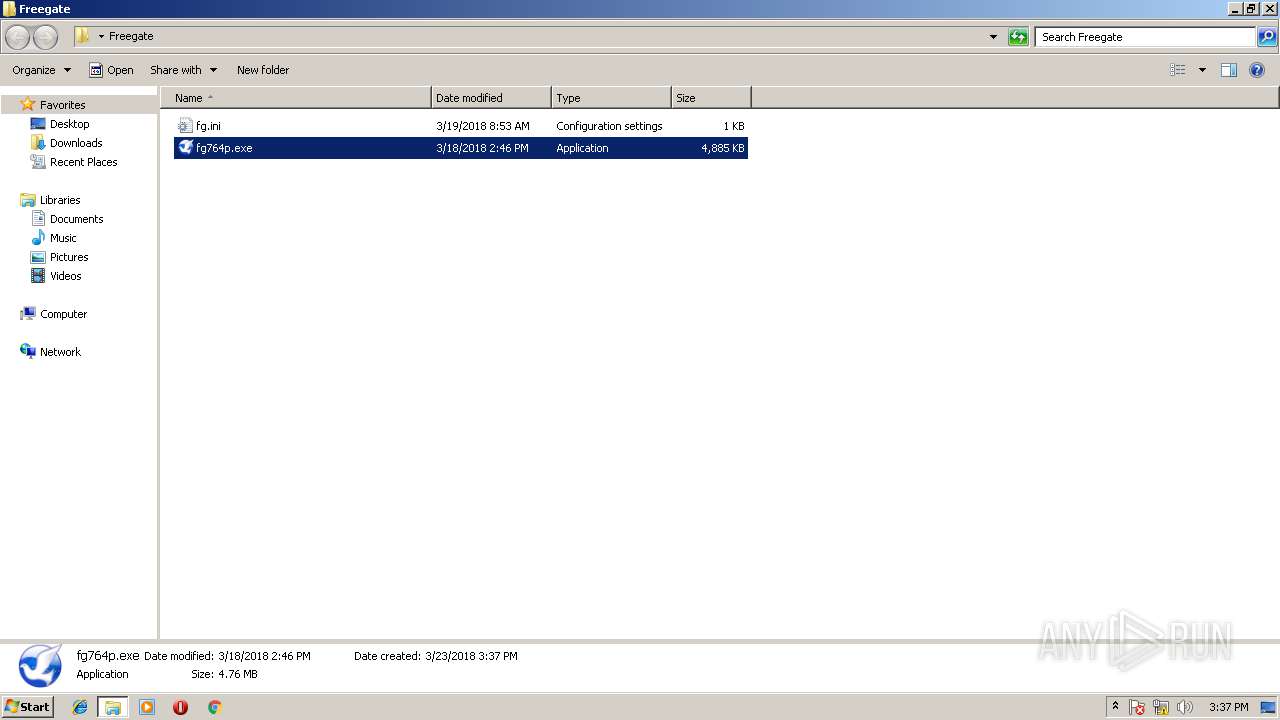Click the Network icon in sidebar
The image size is (1280, 720).
coord(28,352)
